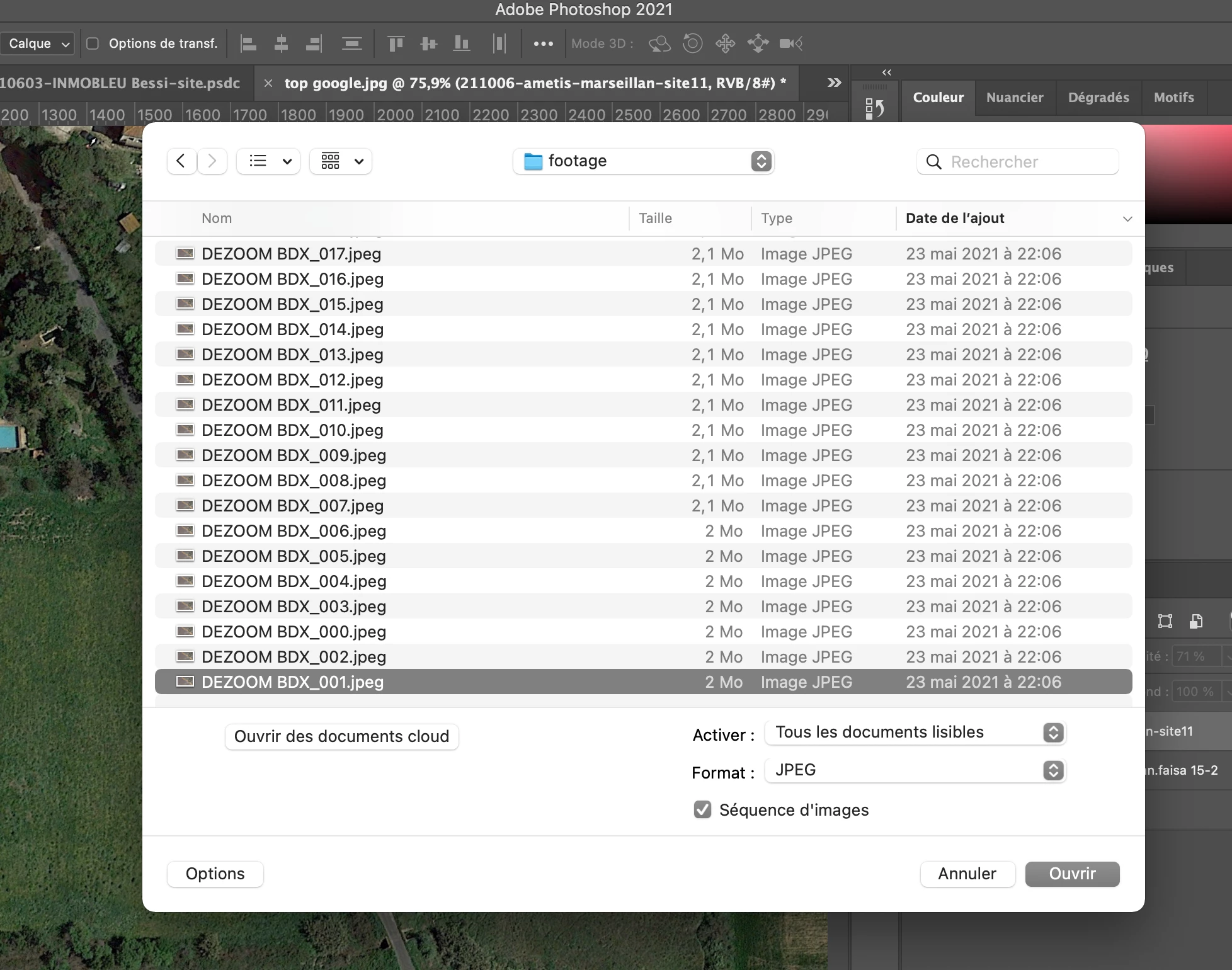Close the top google.jpg document tab
Screen dimensions: 1232x970
coord(268,83)
